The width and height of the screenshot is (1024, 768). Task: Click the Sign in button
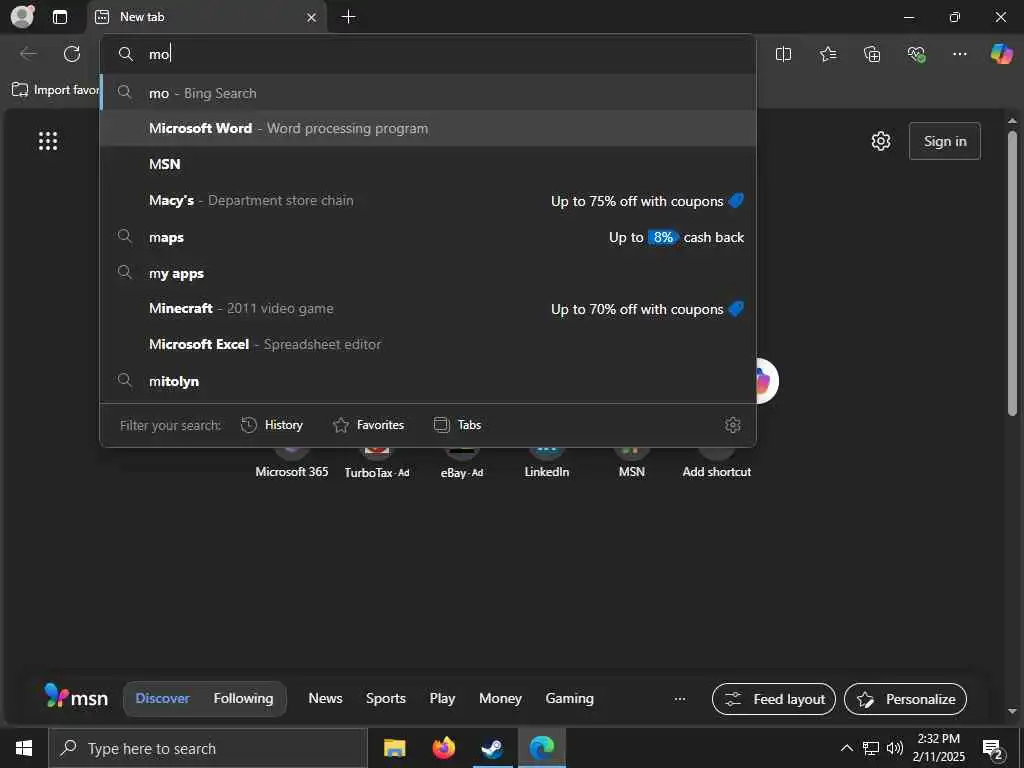pos(944,141)
